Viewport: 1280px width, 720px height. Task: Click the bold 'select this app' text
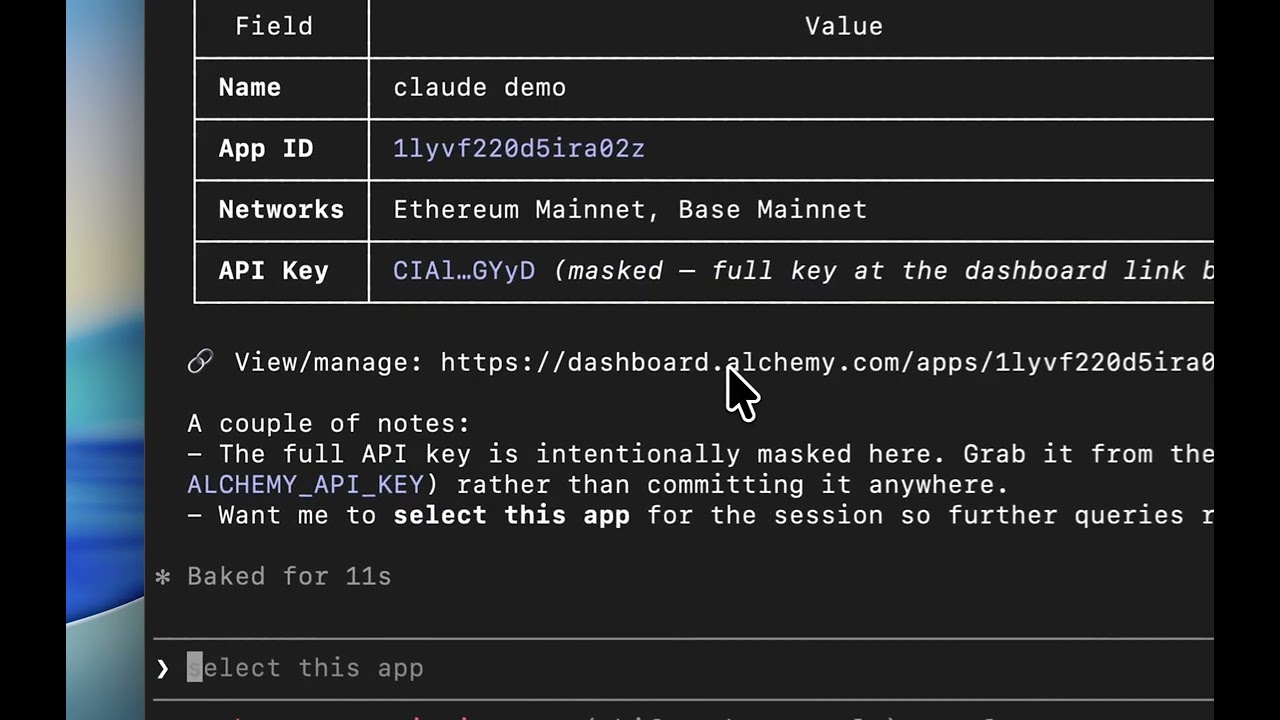point(511,515)
